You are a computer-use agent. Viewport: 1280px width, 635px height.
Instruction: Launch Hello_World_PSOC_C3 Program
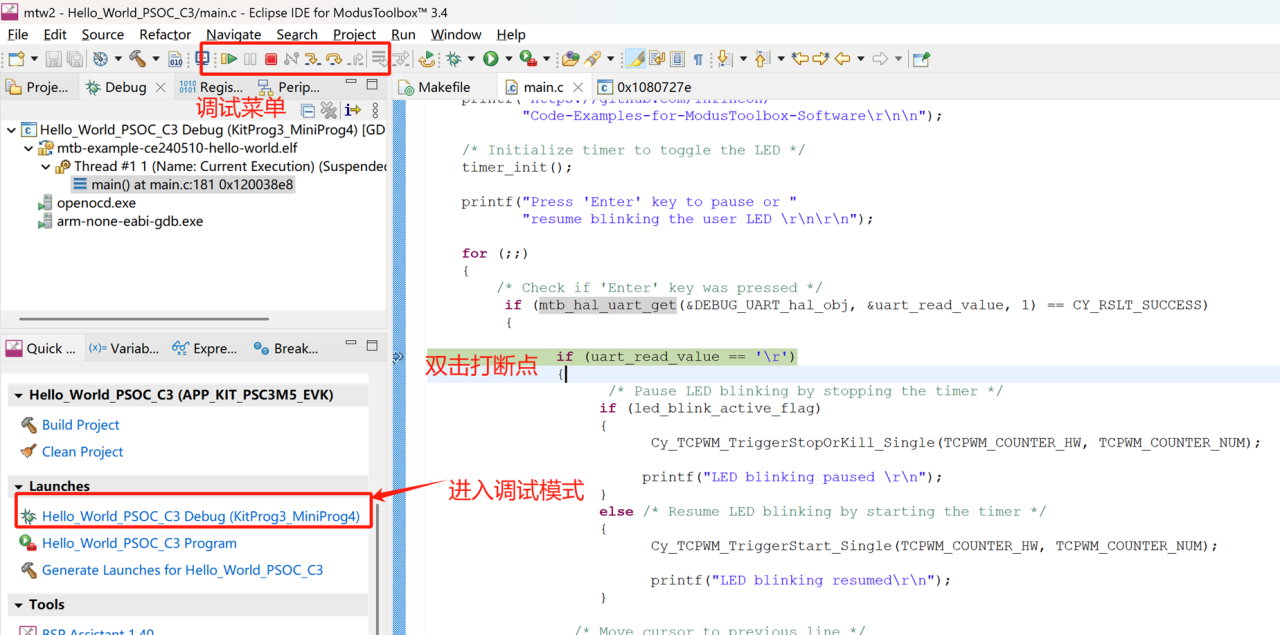tap(139, 543)
